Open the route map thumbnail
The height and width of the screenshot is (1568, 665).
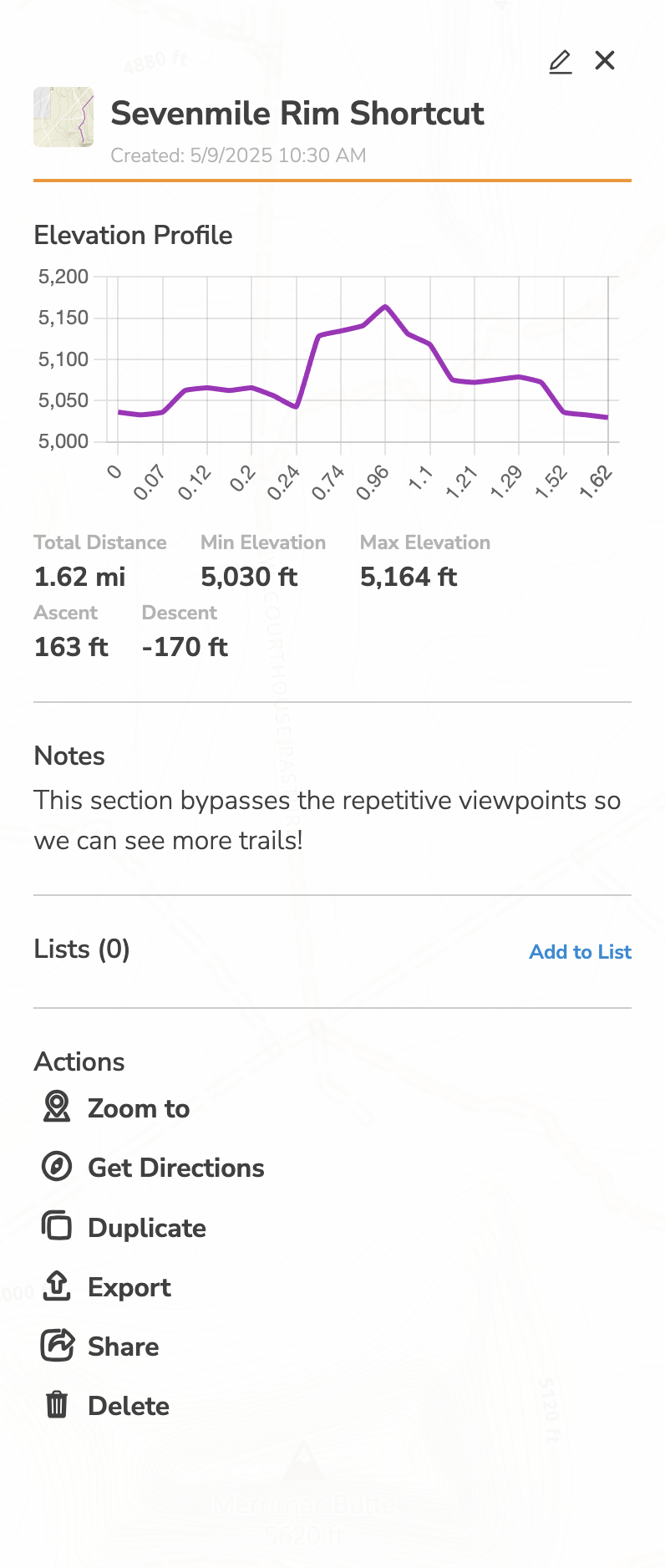pyautogui.click(x=63, y=117)
